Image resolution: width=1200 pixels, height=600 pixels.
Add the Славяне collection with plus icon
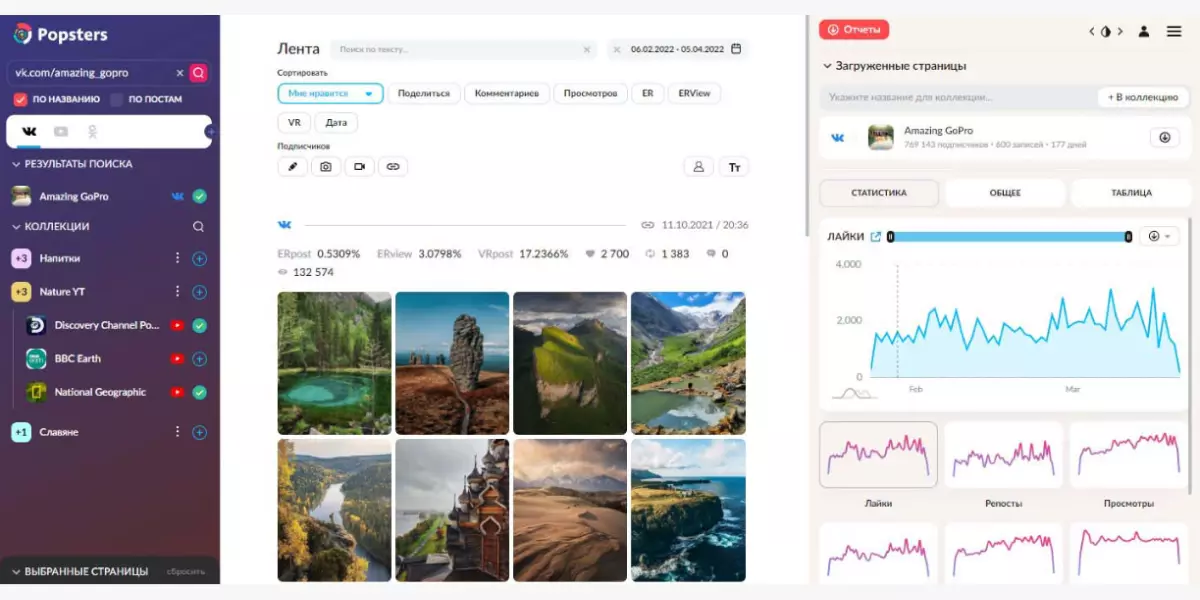(x=199, y=432)
